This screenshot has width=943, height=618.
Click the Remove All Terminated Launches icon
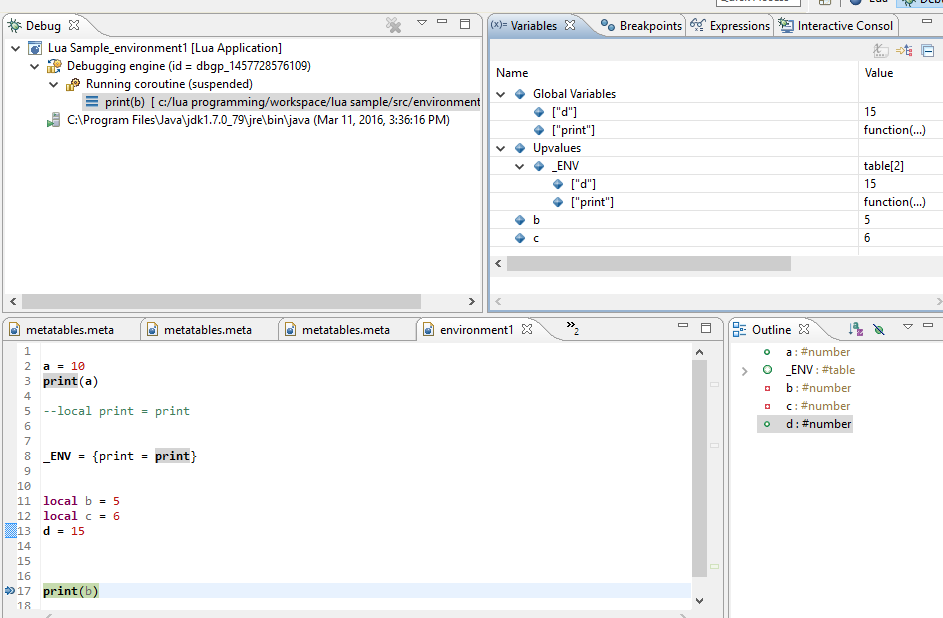[393, 25]
